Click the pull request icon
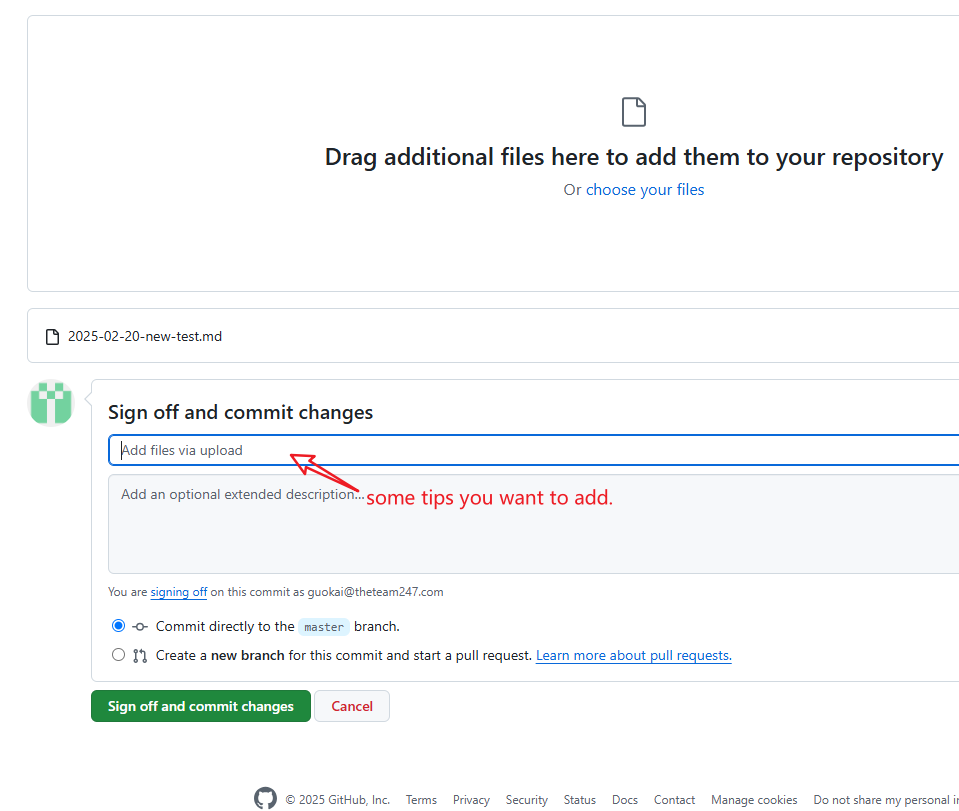 (140, 656)
